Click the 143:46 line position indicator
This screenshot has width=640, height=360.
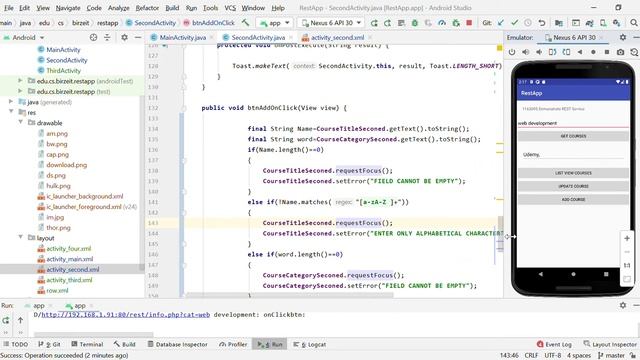point(509,356)
